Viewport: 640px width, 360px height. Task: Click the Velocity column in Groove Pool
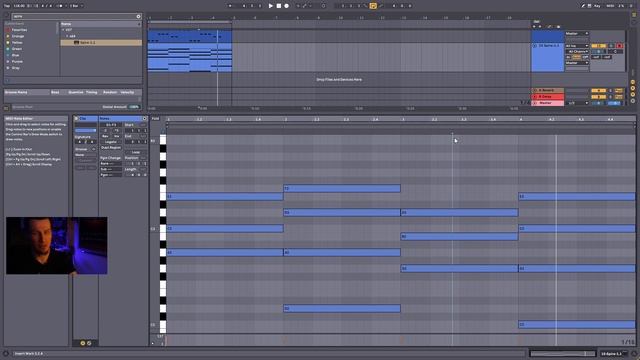pyautogui.click(x=127, y=92)
